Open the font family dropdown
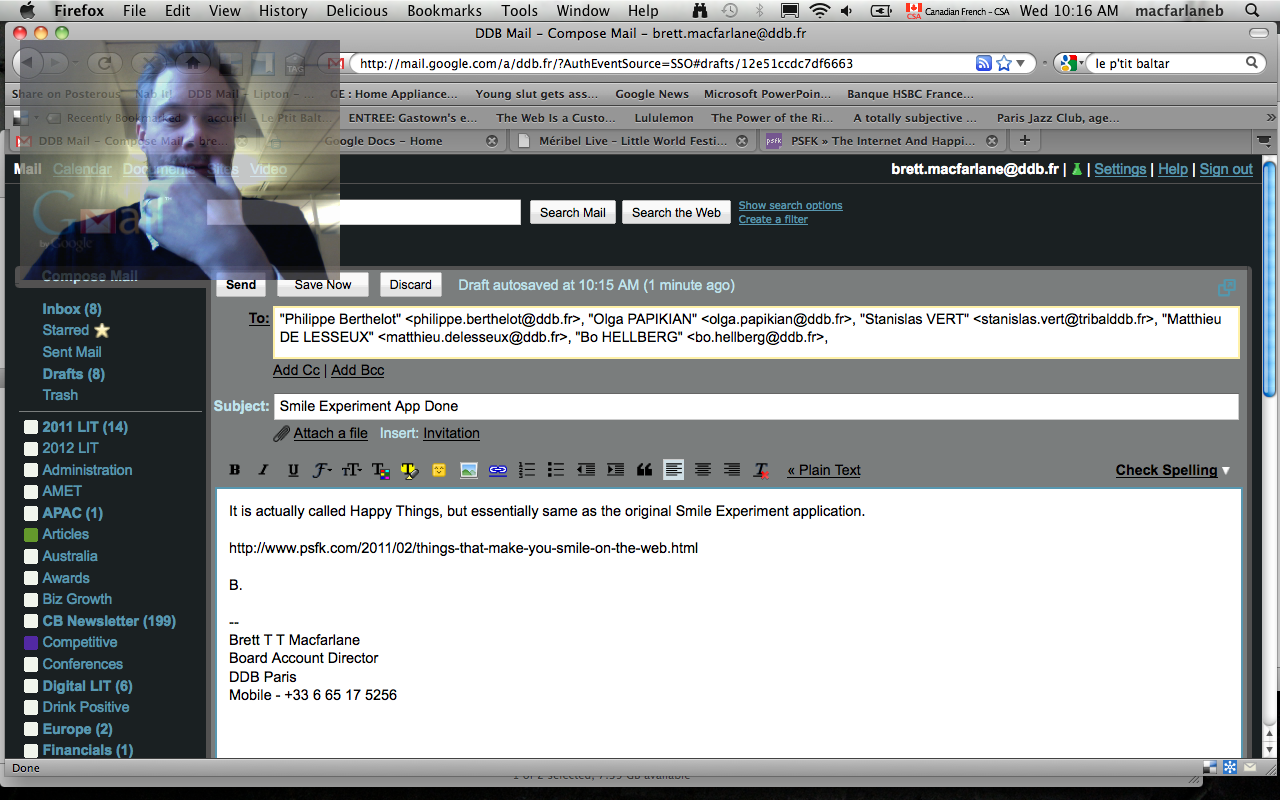This screenshot has height=800, width=1280. point(322,470)
